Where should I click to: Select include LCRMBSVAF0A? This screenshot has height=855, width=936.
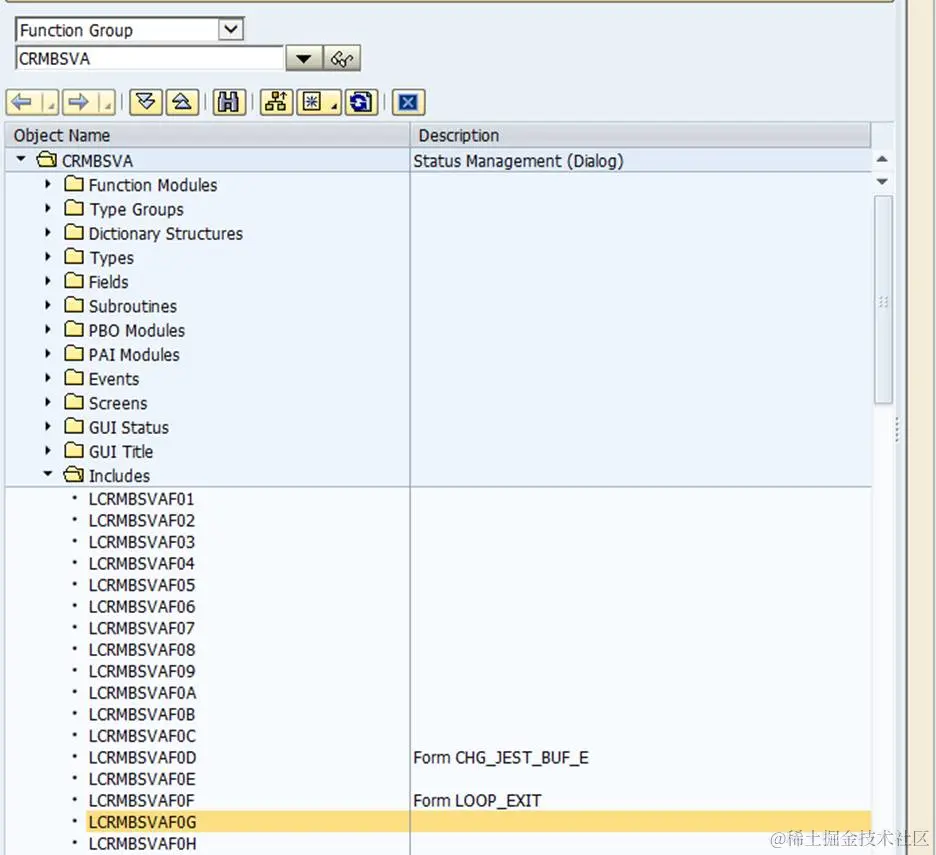tap(142, 693)
